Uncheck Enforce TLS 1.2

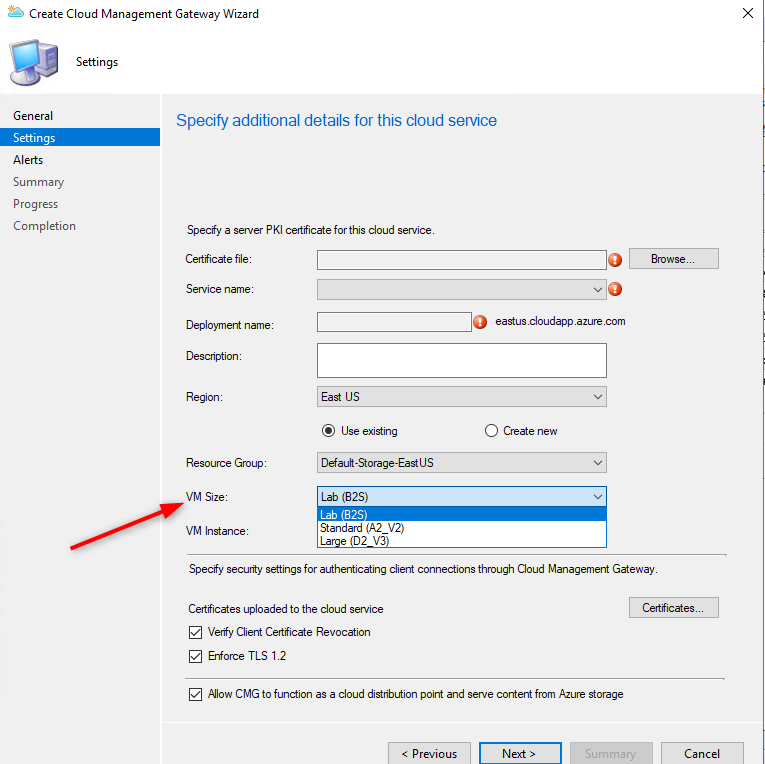click(195, 656)
